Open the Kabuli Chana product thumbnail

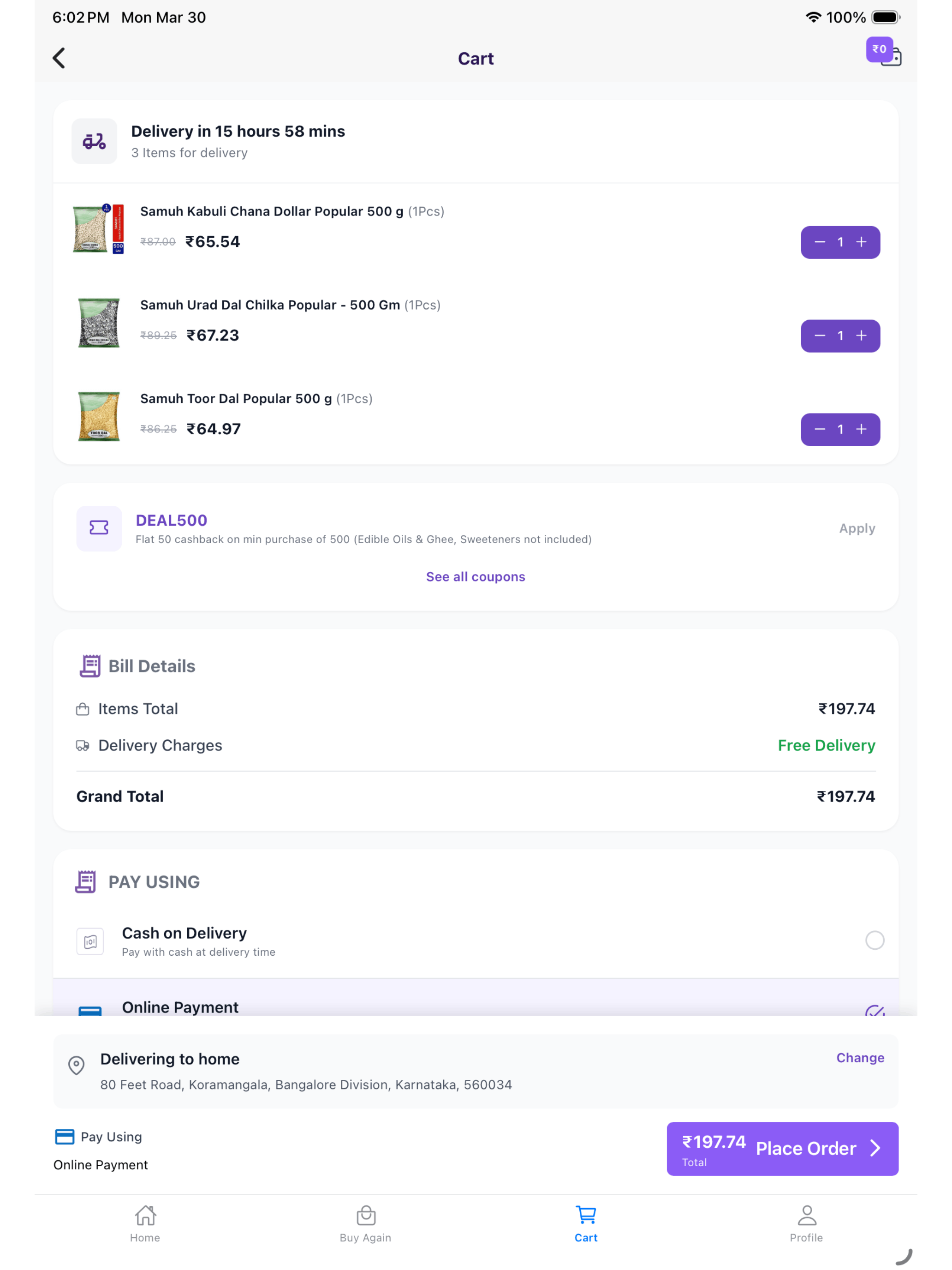pos(98,229)
